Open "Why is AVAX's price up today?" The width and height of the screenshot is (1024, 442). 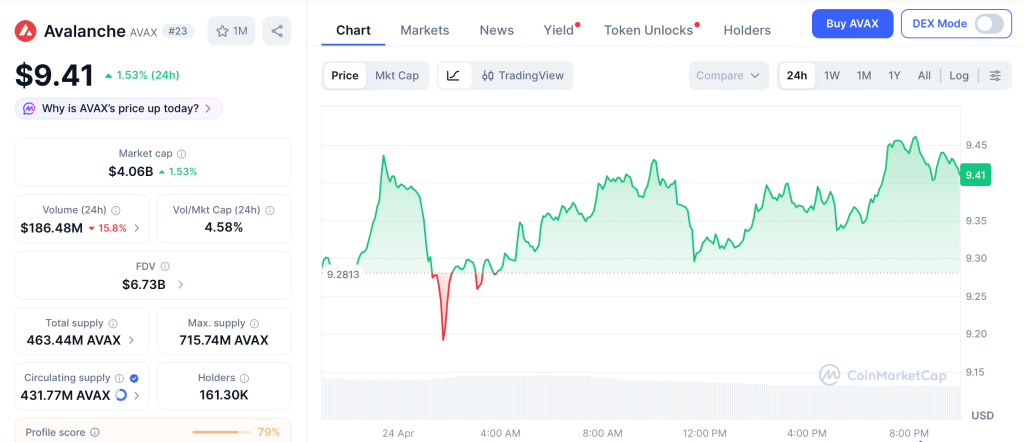(119, 108)
